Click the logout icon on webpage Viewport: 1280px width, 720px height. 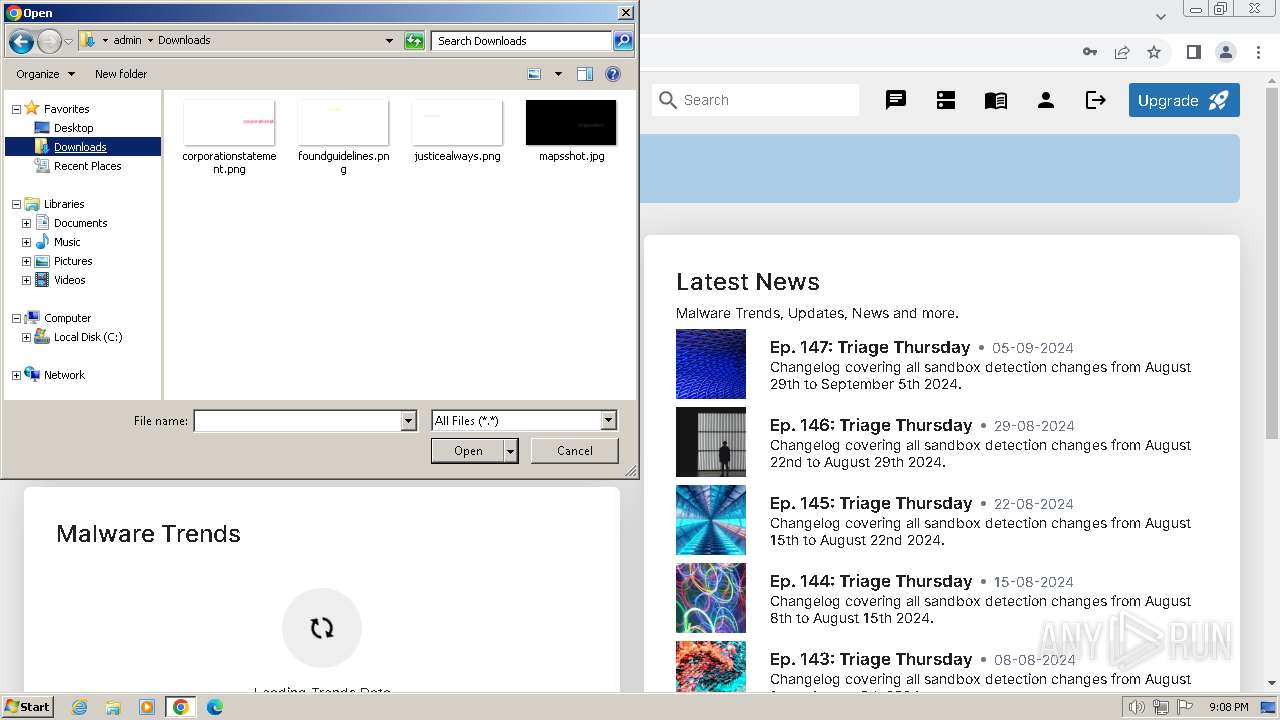1096,100
